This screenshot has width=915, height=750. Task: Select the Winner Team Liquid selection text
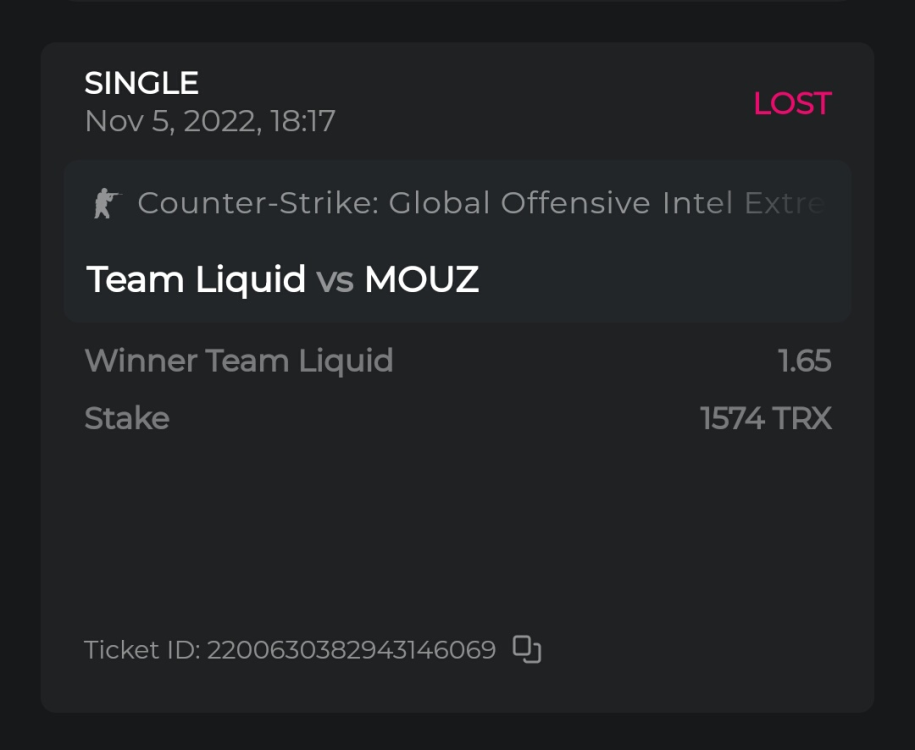tap(239, 360)
